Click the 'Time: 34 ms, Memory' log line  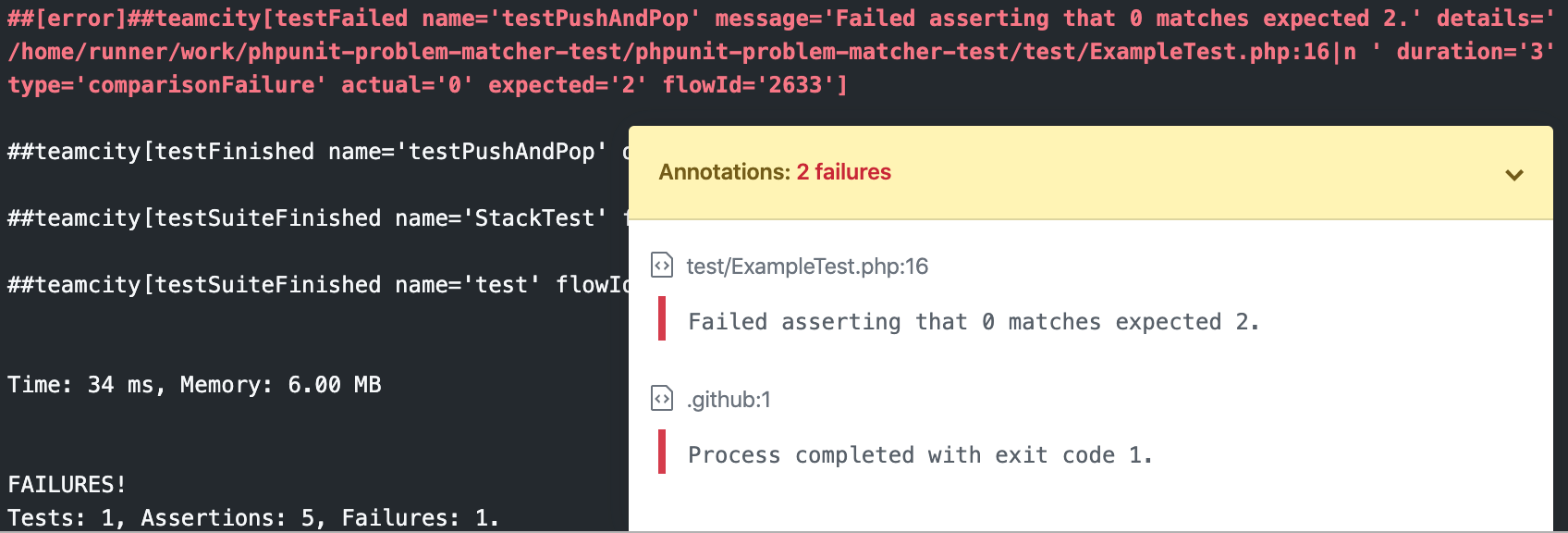tap(194, 385)
